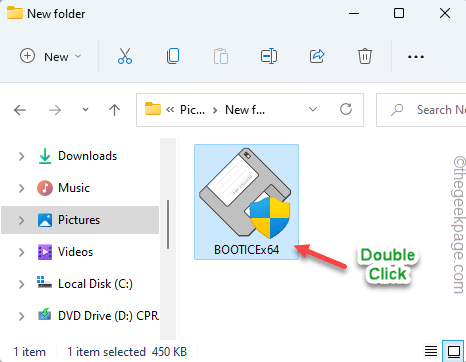
Task: Click the search magnifier icon
Action: pos(397,110)
